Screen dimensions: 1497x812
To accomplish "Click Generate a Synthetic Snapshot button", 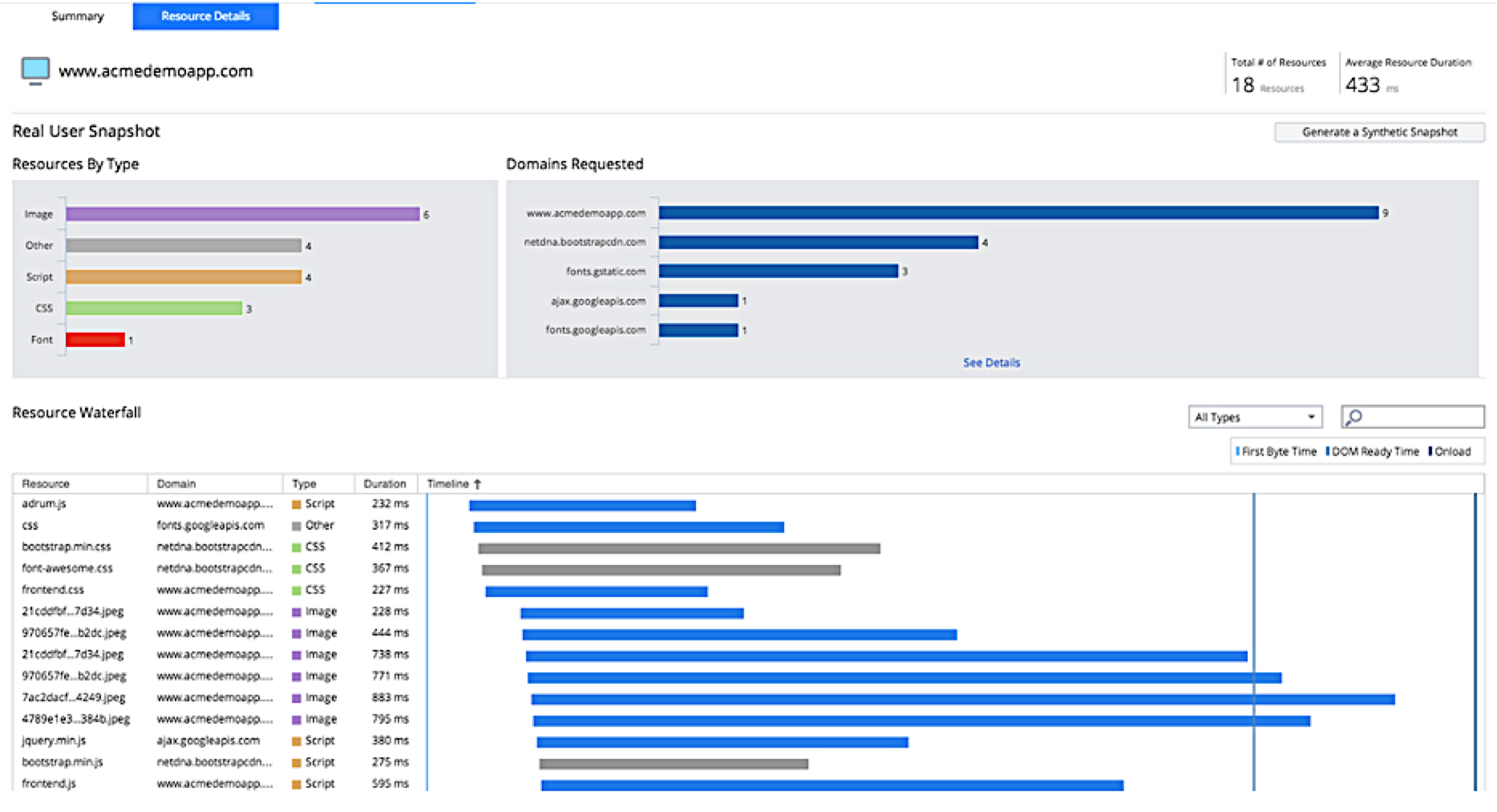I will pos(1379,132).
